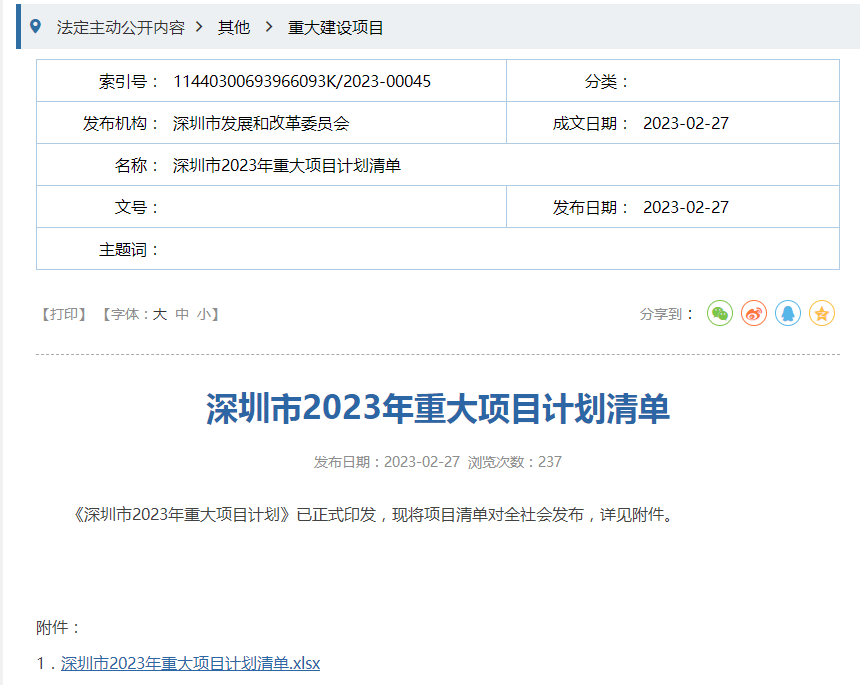Click the blue article title heading
Screen dimensions: 866x685
pos(437,408)
